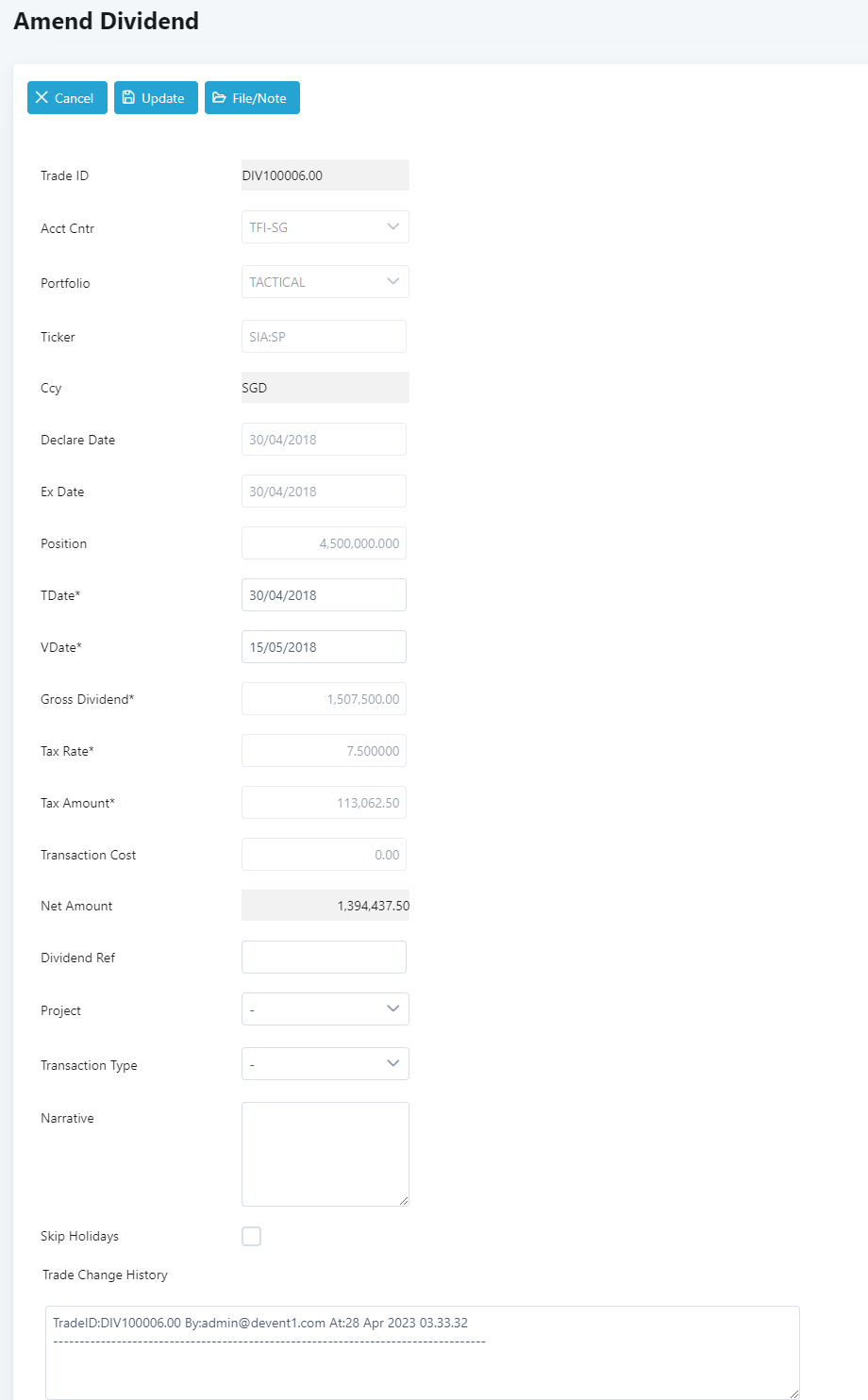Grab the Narrative textarea resize handle
The width and height of the screenshot is (868, 1400).
(x=405, y=1201)
